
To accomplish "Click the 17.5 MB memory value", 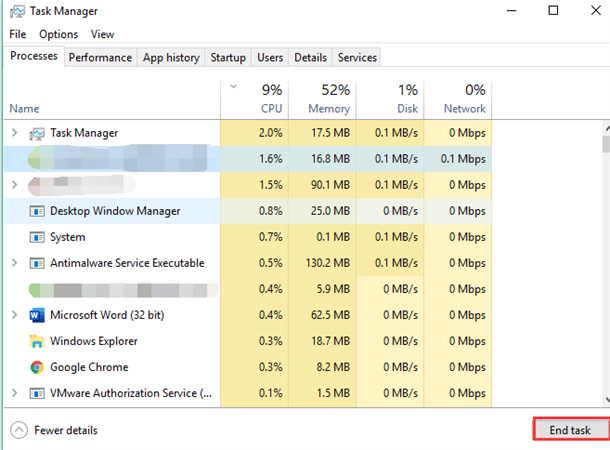I will click(330, 133).
